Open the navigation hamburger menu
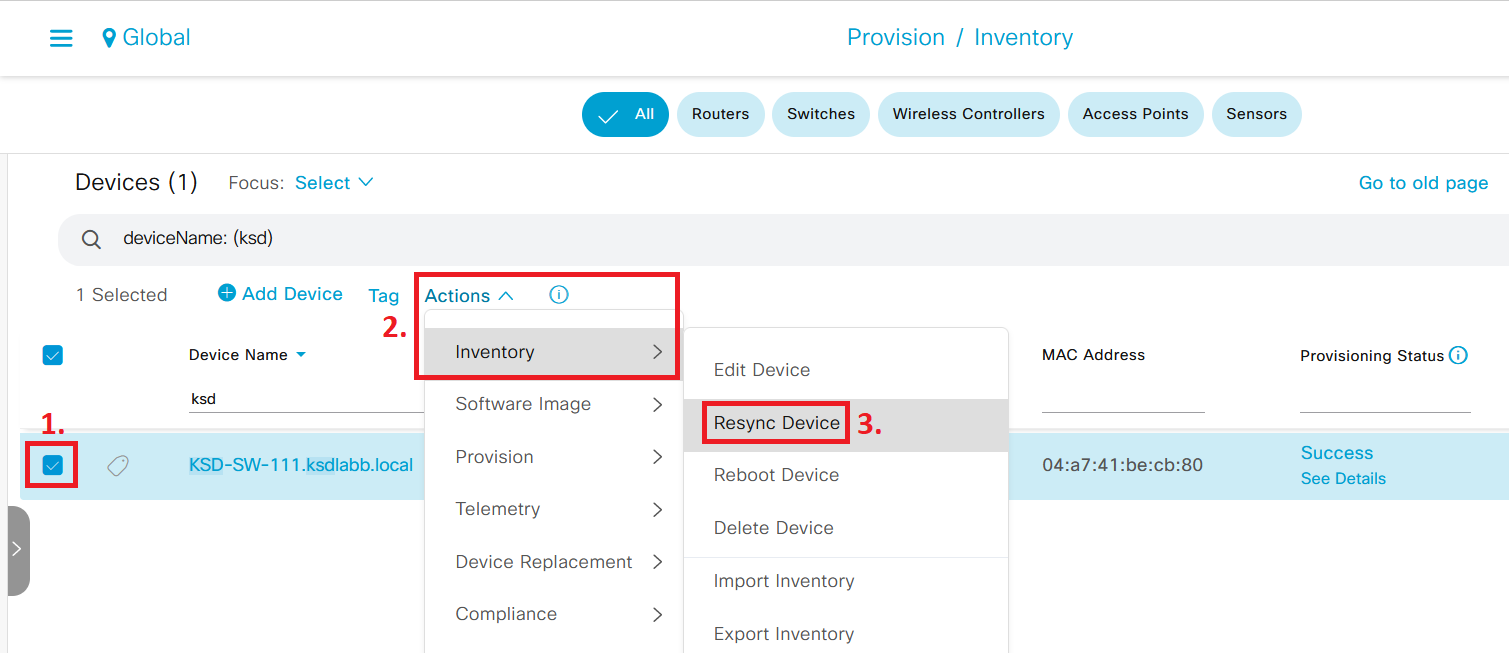This screenshot has height=653, width=1509. [61, 37]
